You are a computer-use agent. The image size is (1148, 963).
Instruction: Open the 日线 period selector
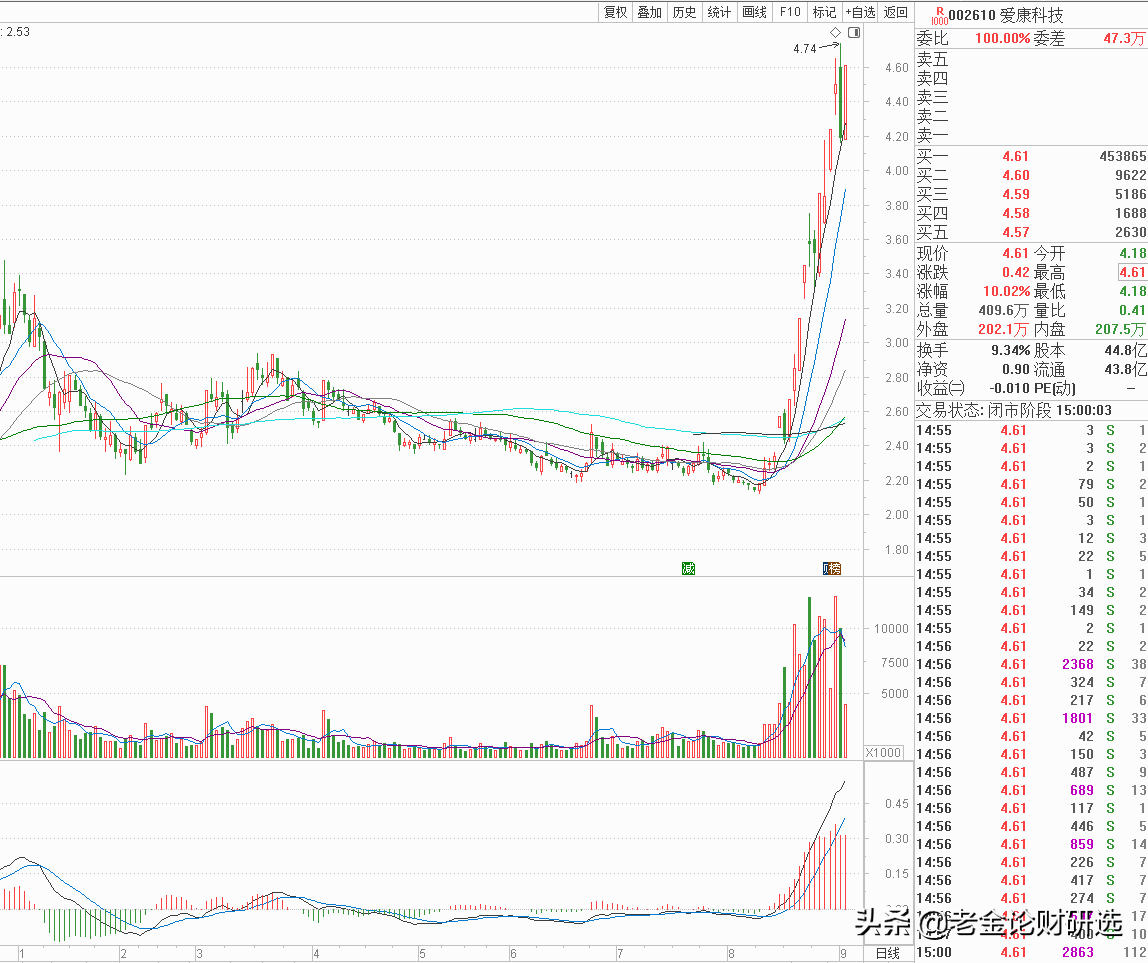point(888,953)
